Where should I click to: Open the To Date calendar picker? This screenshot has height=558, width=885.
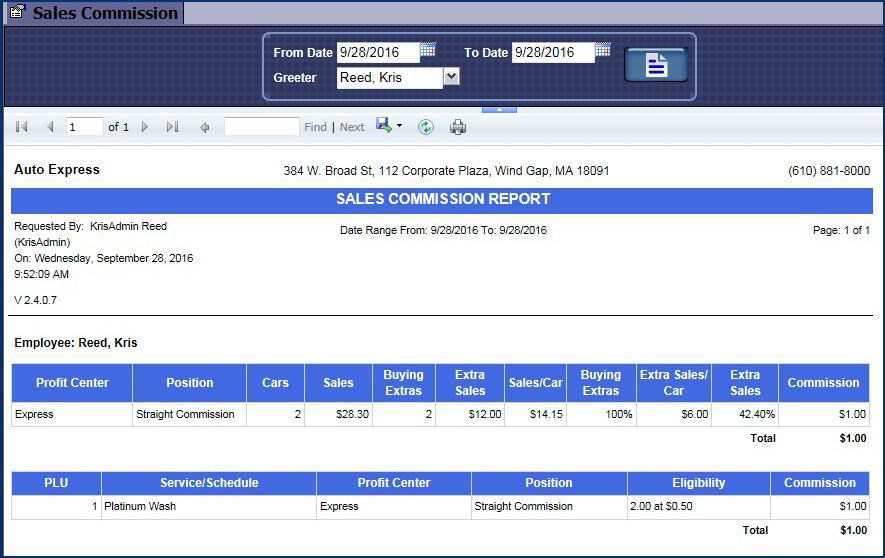tap(603, 50)
